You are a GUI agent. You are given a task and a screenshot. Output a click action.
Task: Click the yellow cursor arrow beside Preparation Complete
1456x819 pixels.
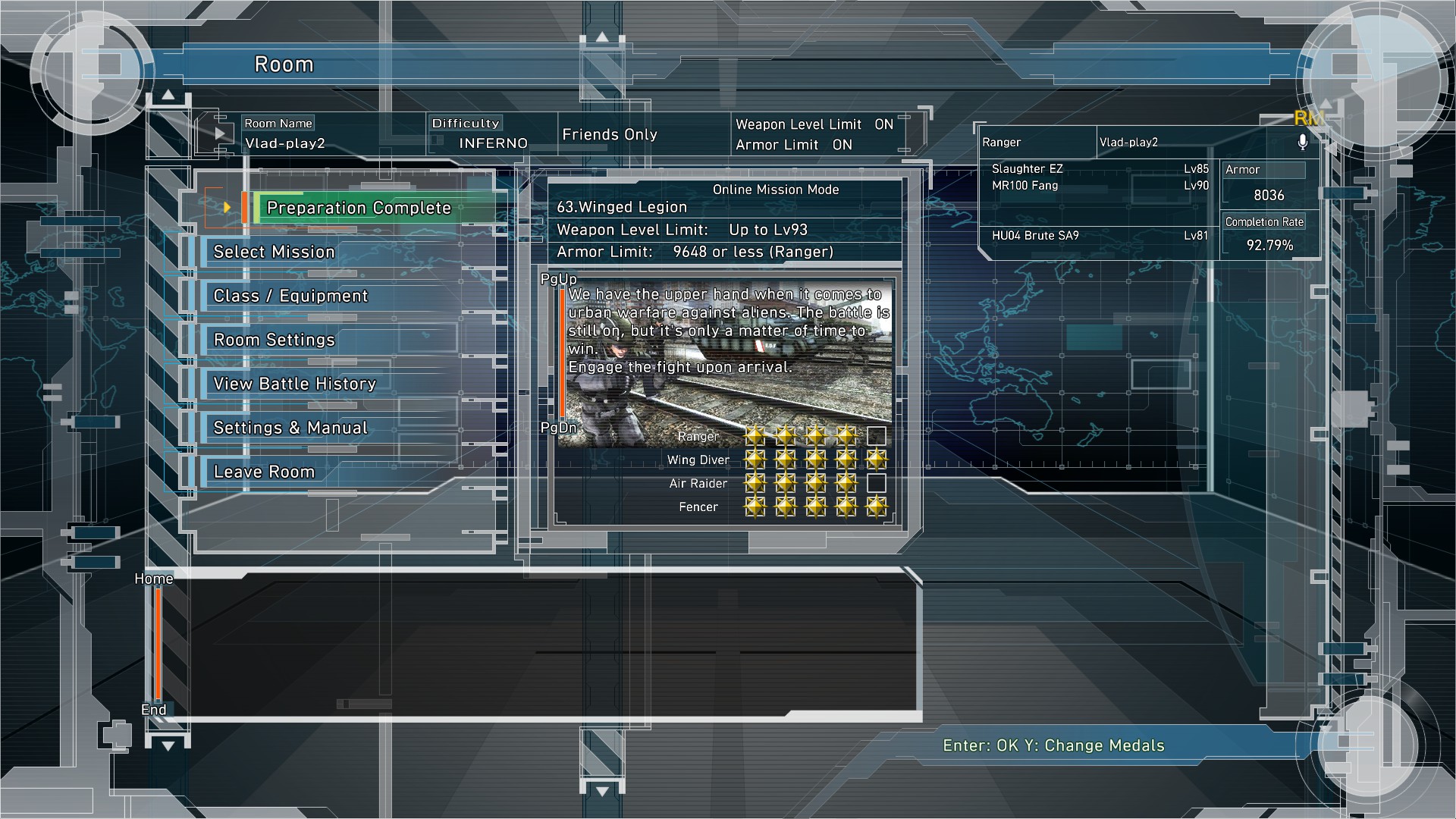pos(226,207)
